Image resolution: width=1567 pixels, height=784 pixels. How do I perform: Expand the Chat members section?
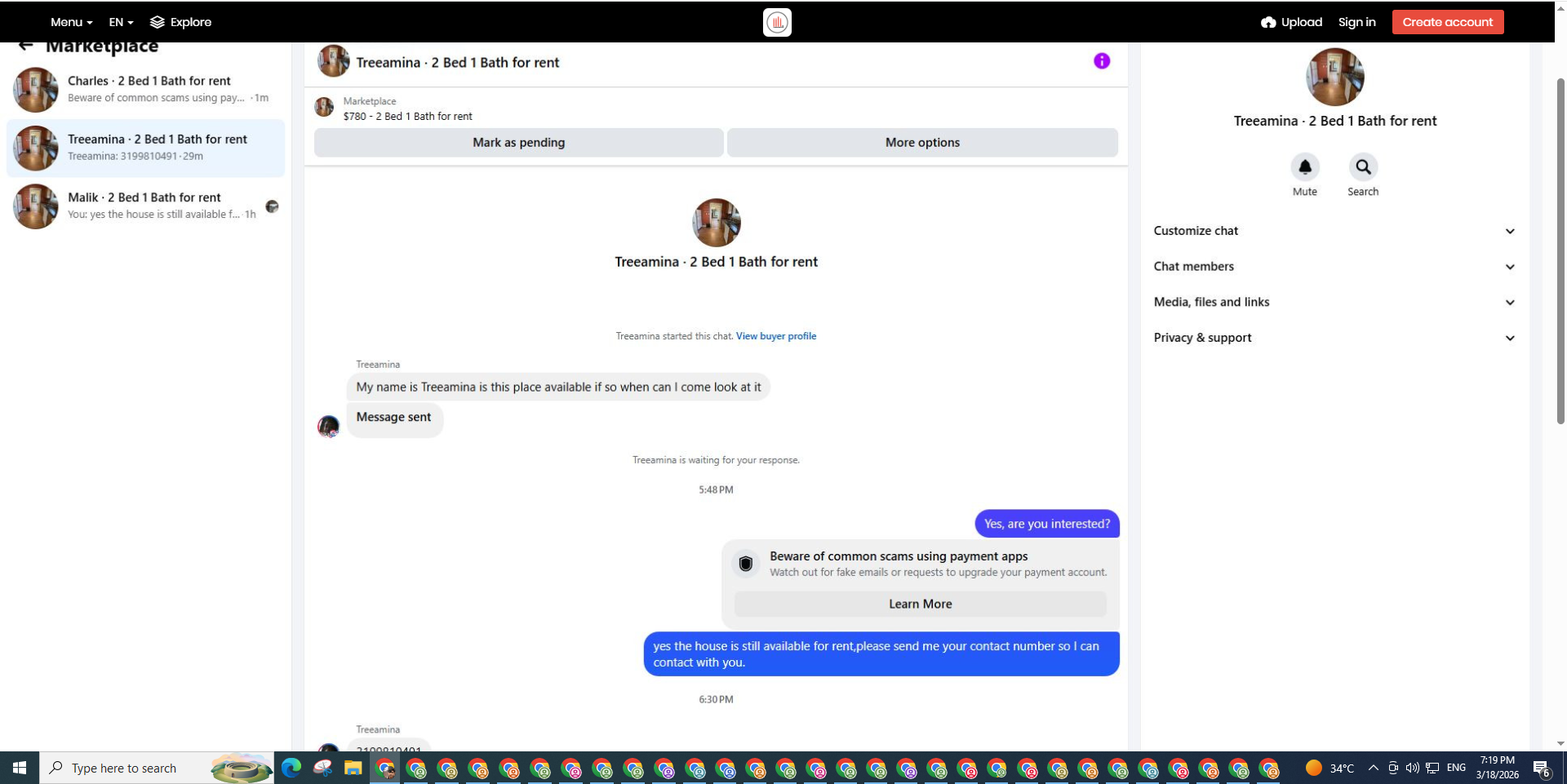[x=1335, y=267]
